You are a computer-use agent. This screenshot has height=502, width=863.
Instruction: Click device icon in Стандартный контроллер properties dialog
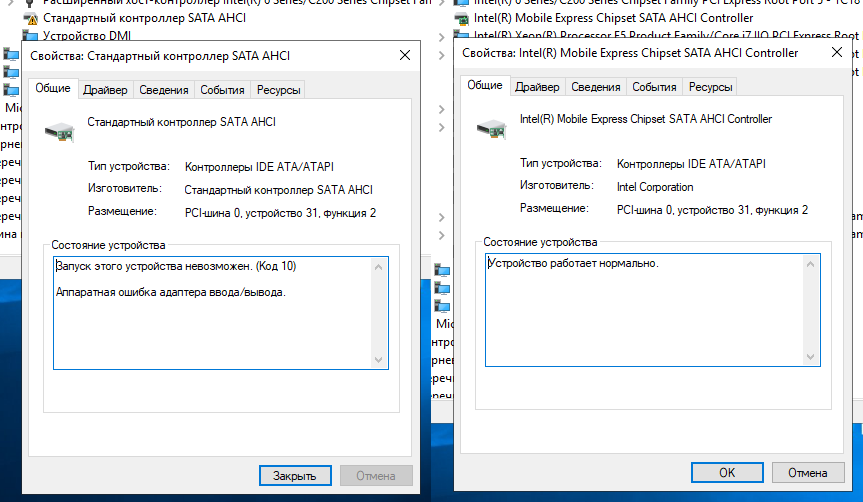point(59,132)
